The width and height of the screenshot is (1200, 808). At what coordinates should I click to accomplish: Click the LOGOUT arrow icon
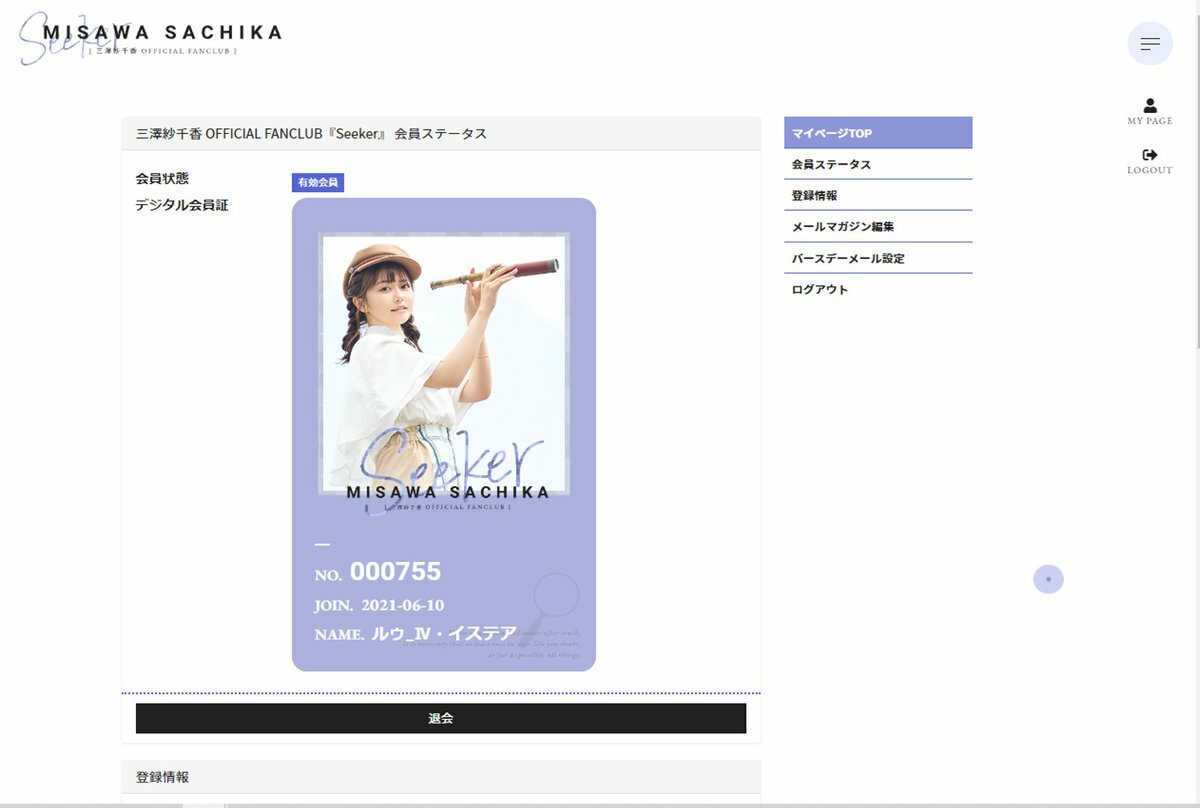(x=1150, y=155)
